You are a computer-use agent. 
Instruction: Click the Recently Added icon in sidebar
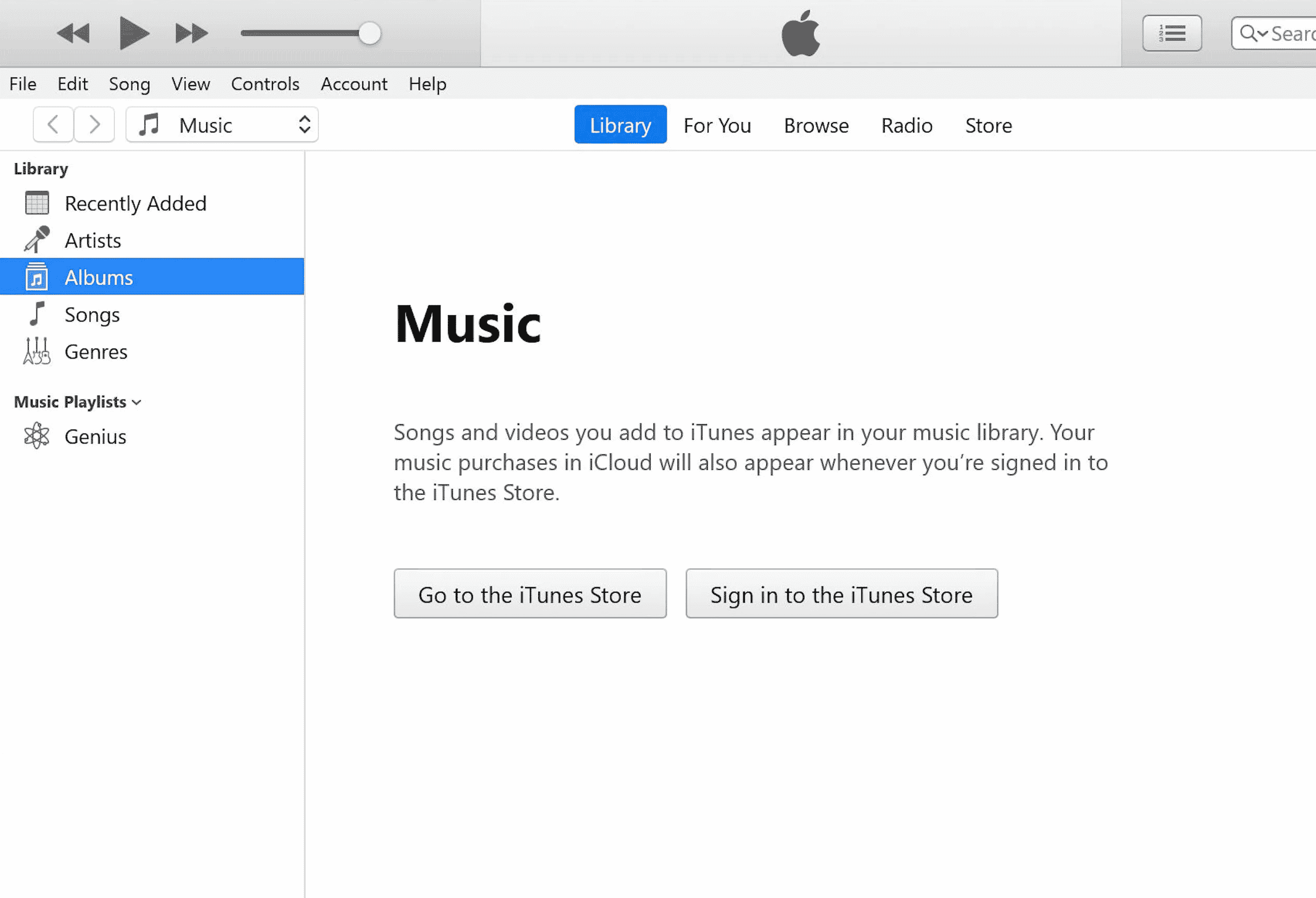tap(37, 203)
